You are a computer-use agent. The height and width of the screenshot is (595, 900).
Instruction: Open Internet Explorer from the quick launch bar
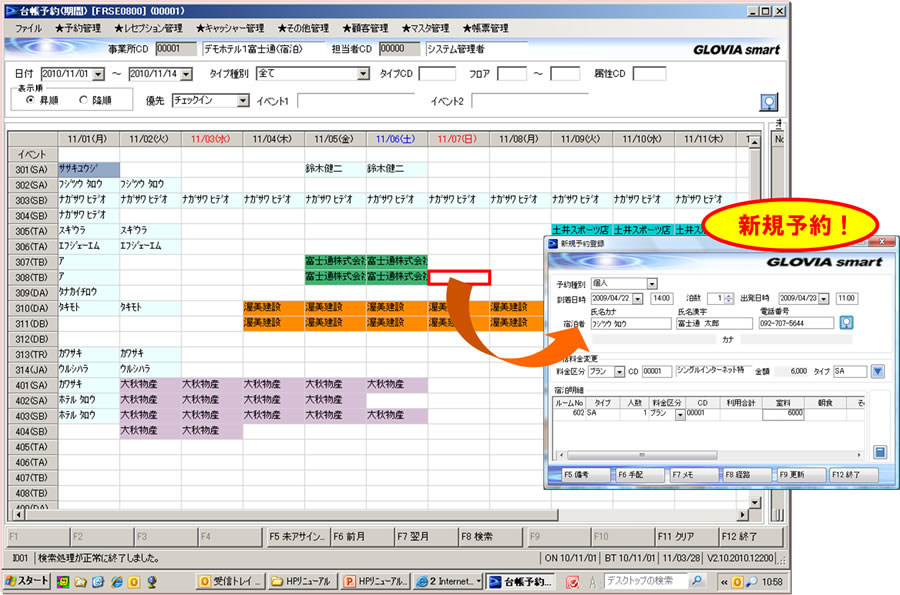pyautogui.click(x=117, y=581)
